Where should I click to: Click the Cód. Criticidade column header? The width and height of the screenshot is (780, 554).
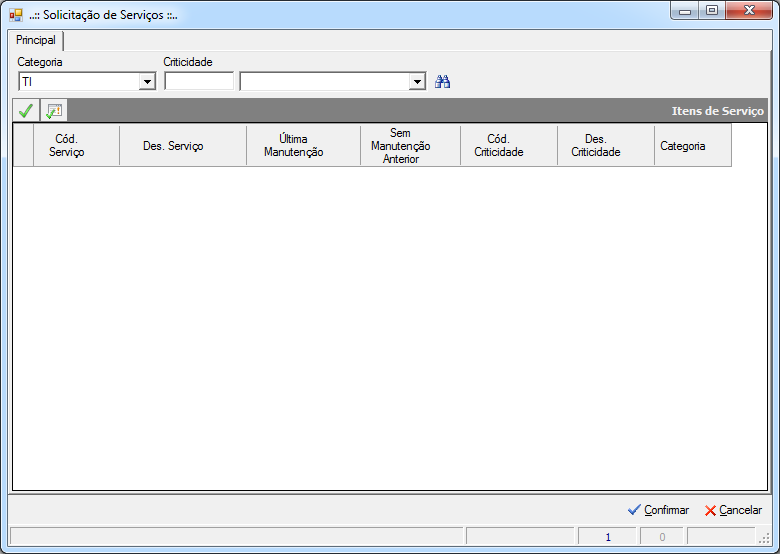click(x=509, y=145)
